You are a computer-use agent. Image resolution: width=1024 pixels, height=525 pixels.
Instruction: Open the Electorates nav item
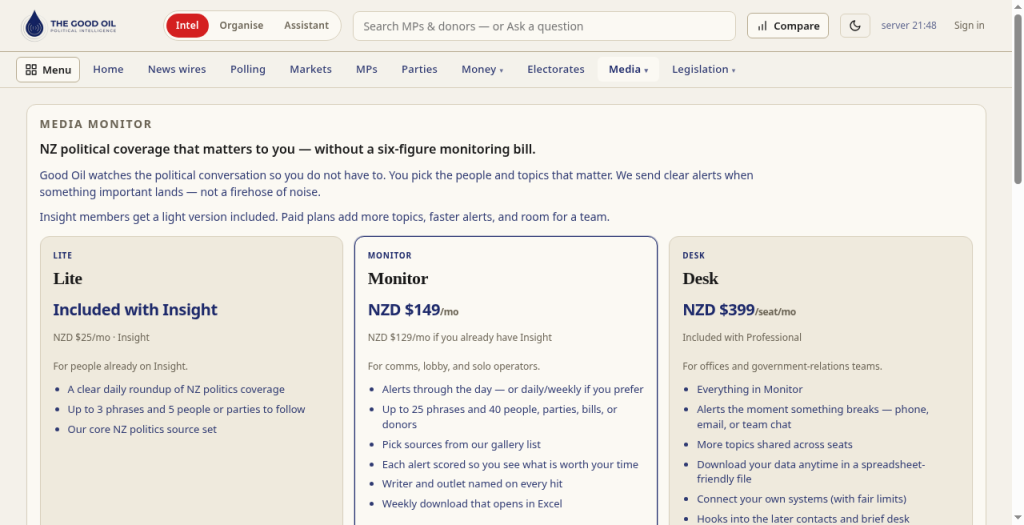(x=556, y=69)
